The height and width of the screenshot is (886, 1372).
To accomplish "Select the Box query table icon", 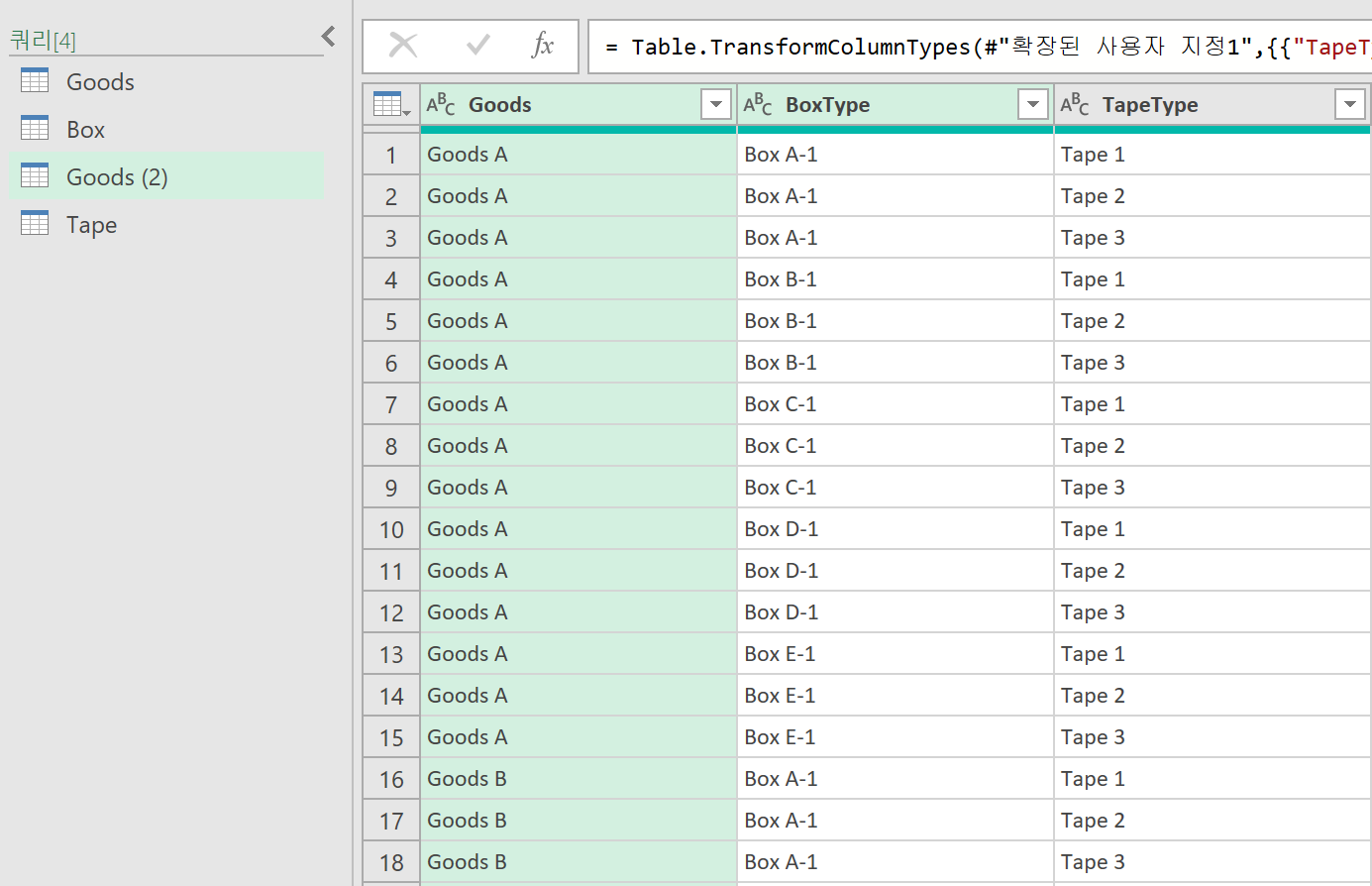I will point(35,128).
